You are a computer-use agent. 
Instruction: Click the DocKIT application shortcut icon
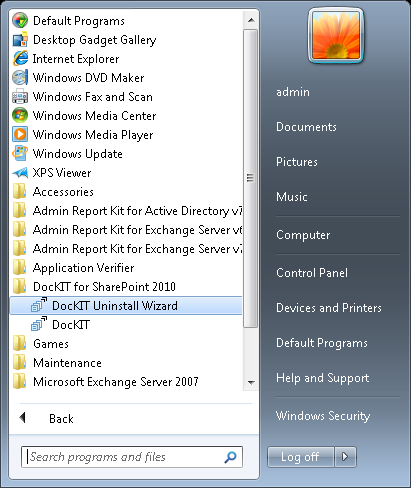39,324
